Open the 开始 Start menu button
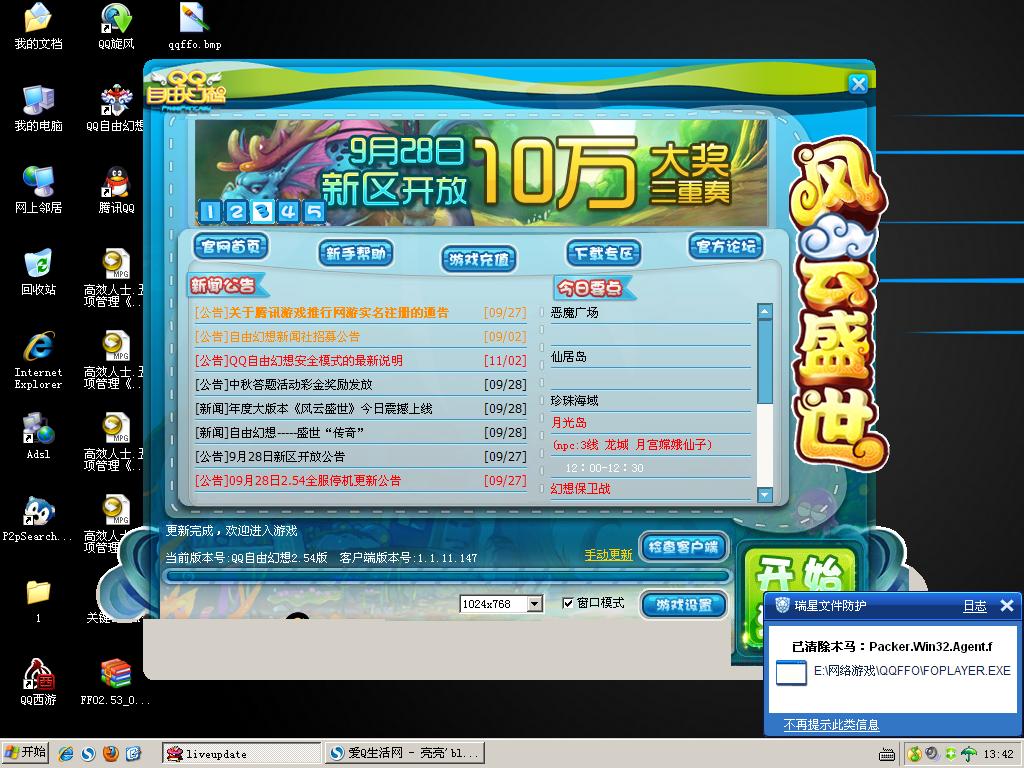 25,753
